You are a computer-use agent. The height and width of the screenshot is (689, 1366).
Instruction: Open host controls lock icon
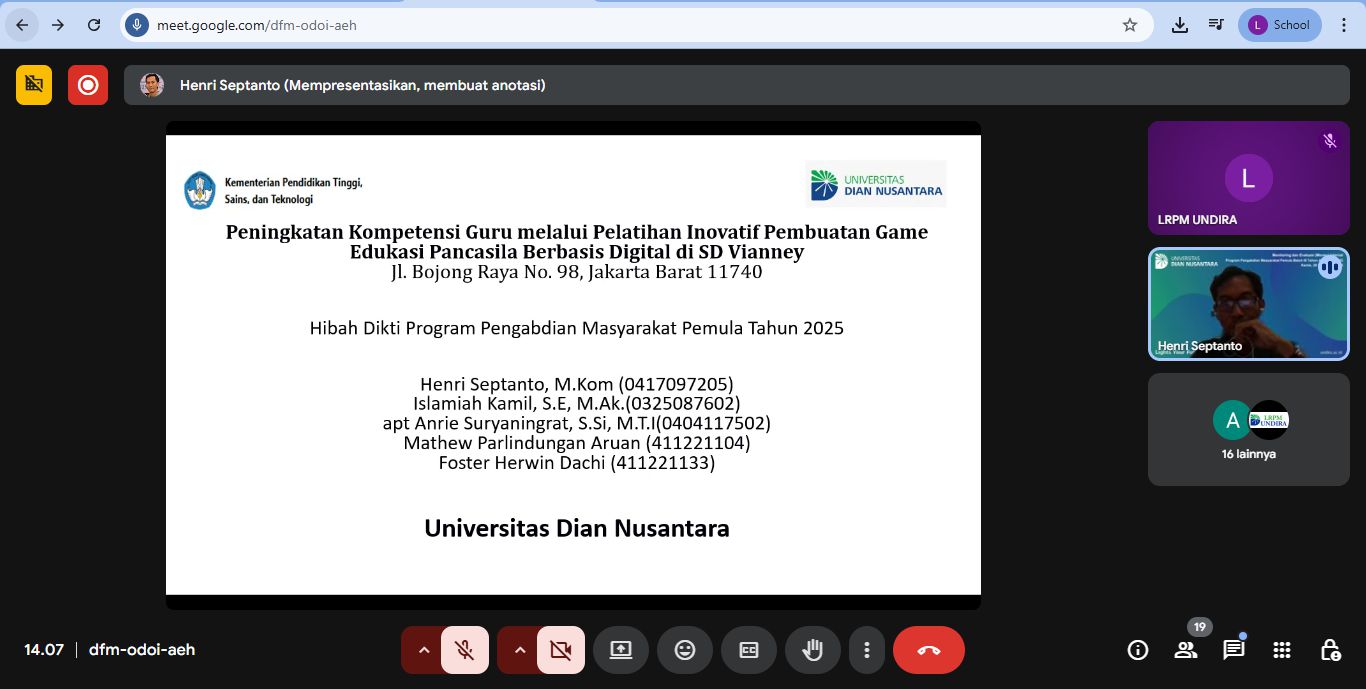1330,650
